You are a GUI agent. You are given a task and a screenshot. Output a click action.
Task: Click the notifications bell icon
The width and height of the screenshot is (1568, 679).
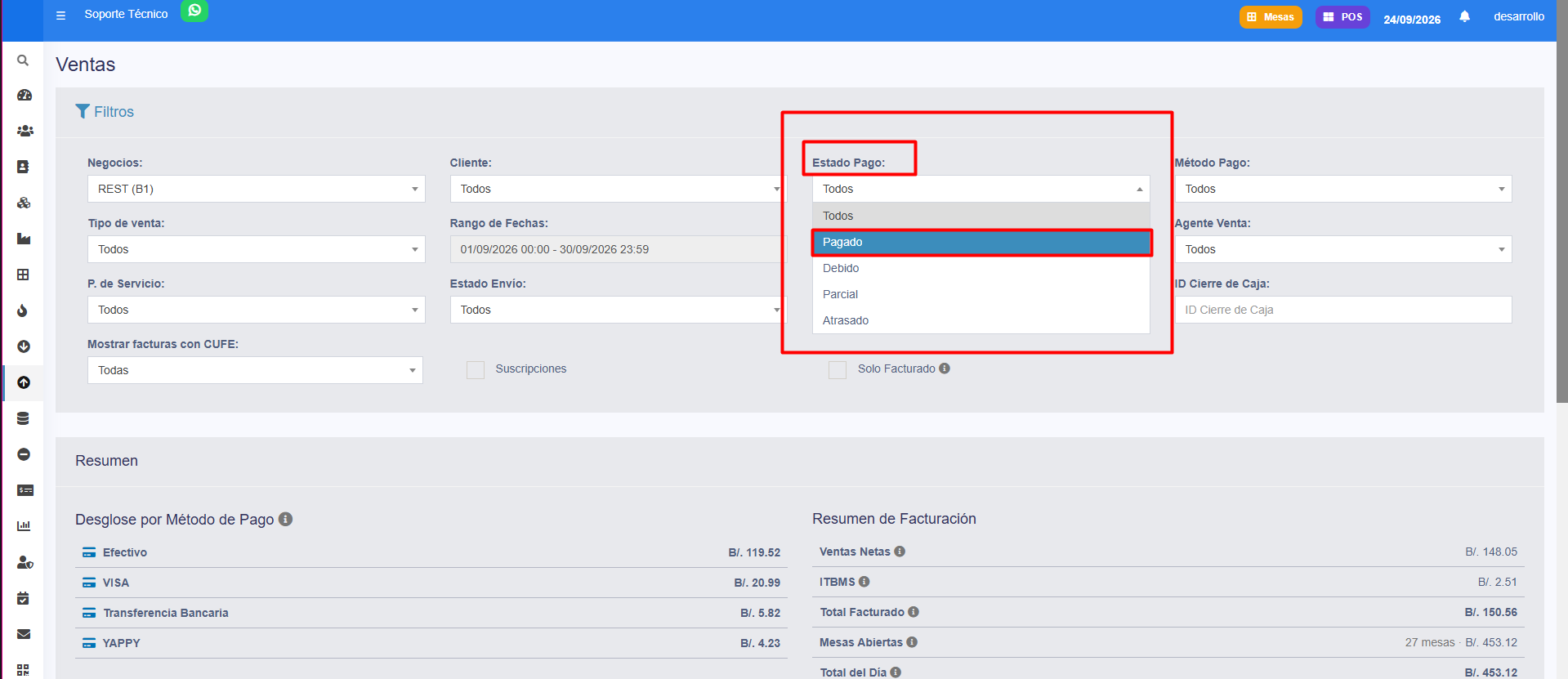click(1464, 16)
